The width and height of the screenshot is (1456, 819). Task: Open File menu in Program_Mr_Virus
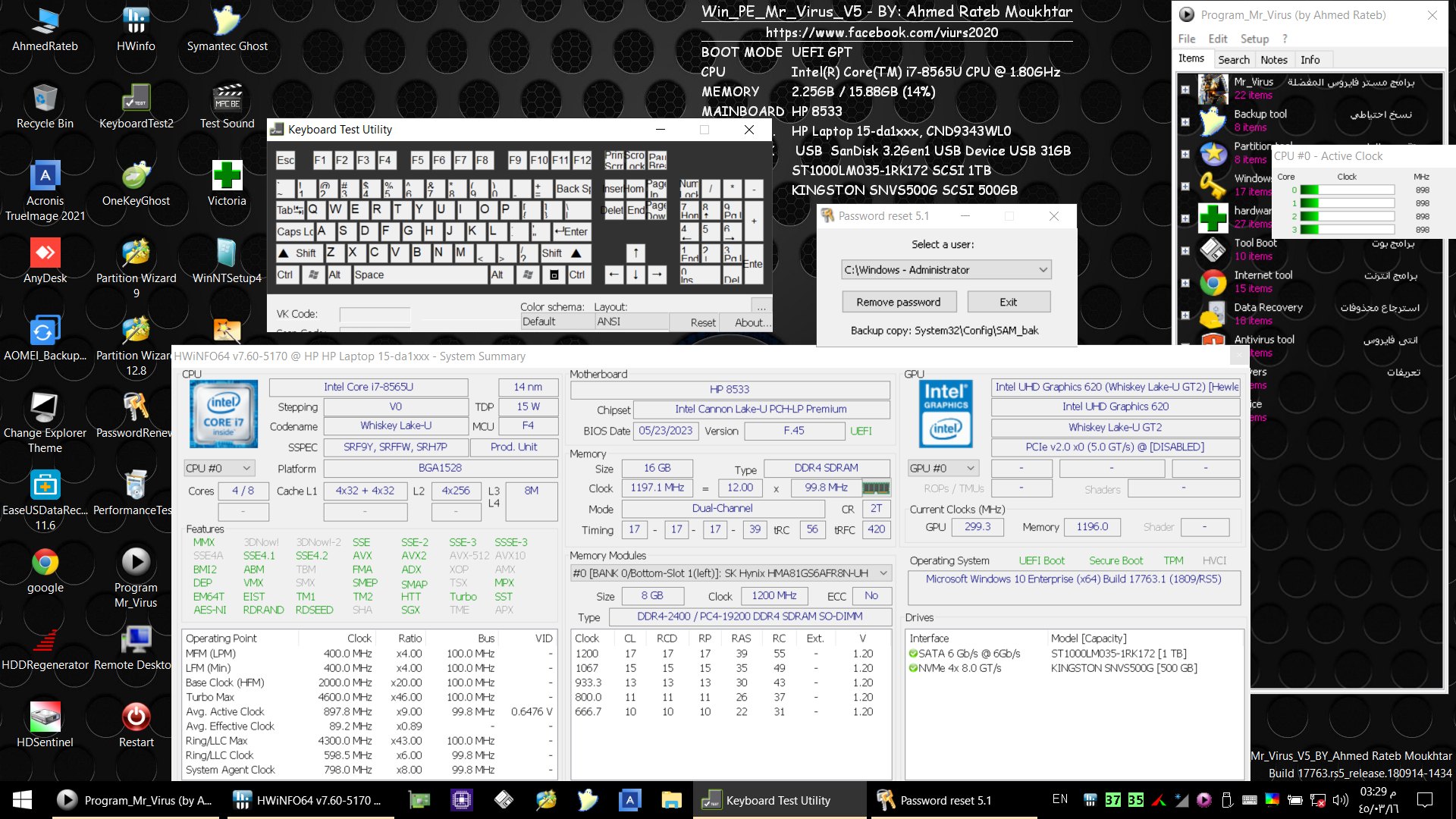click(x=1186, y=39)
